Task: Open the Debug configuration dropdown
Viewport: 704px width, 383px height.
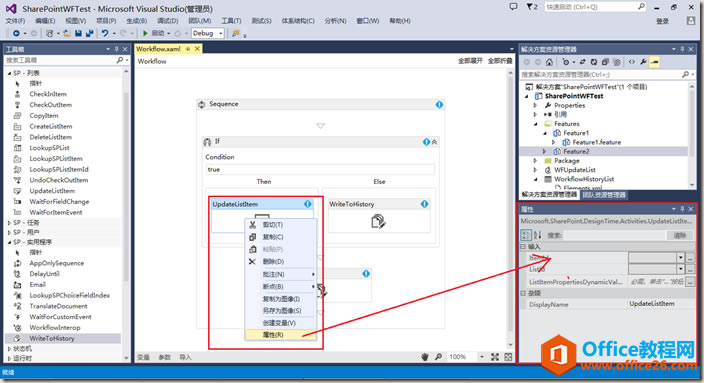Action: pyautogui.click(x=207, y=33)
